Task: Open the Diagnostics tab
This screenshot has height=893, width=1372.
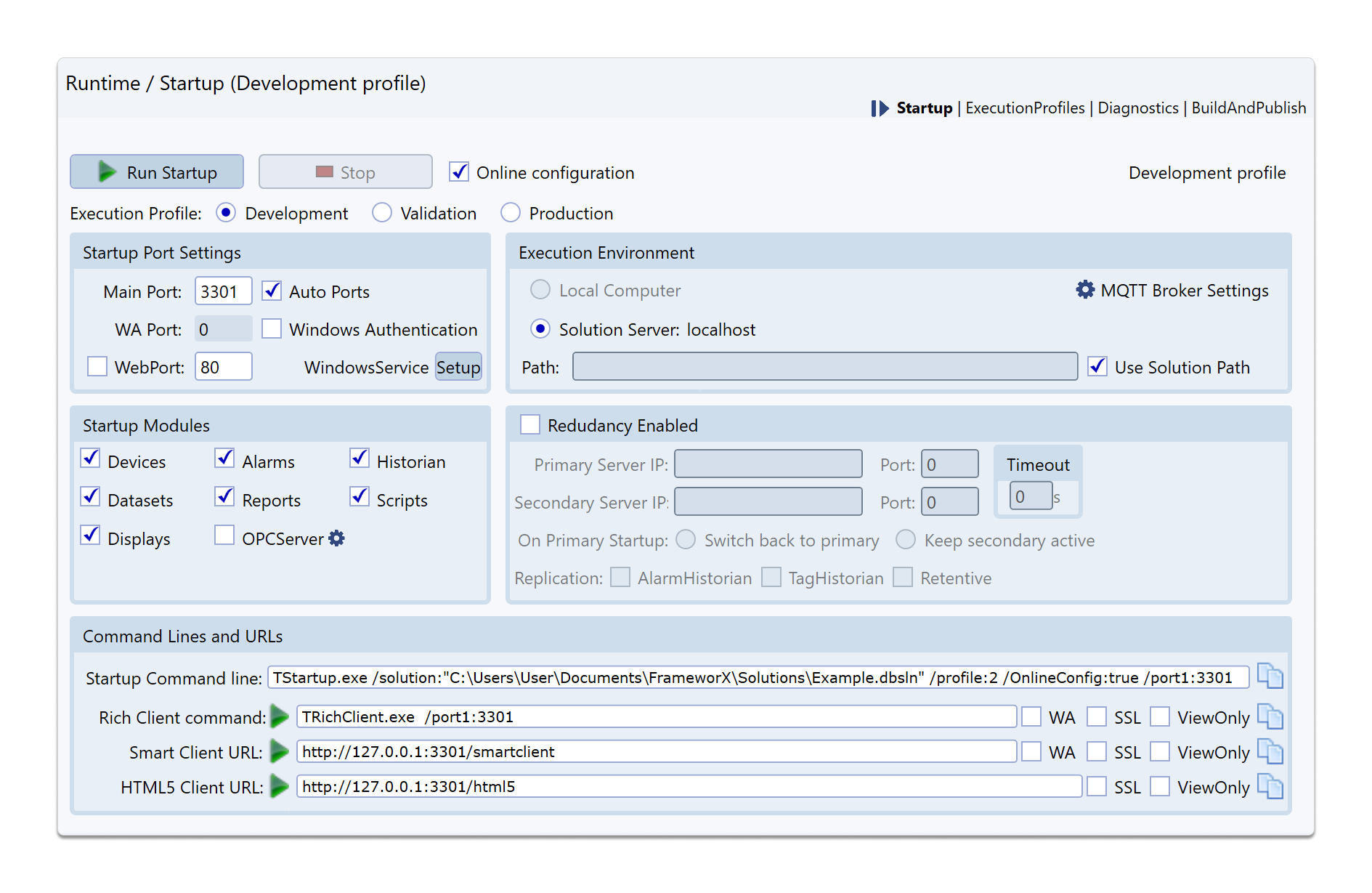Action: coord(1137,108)
